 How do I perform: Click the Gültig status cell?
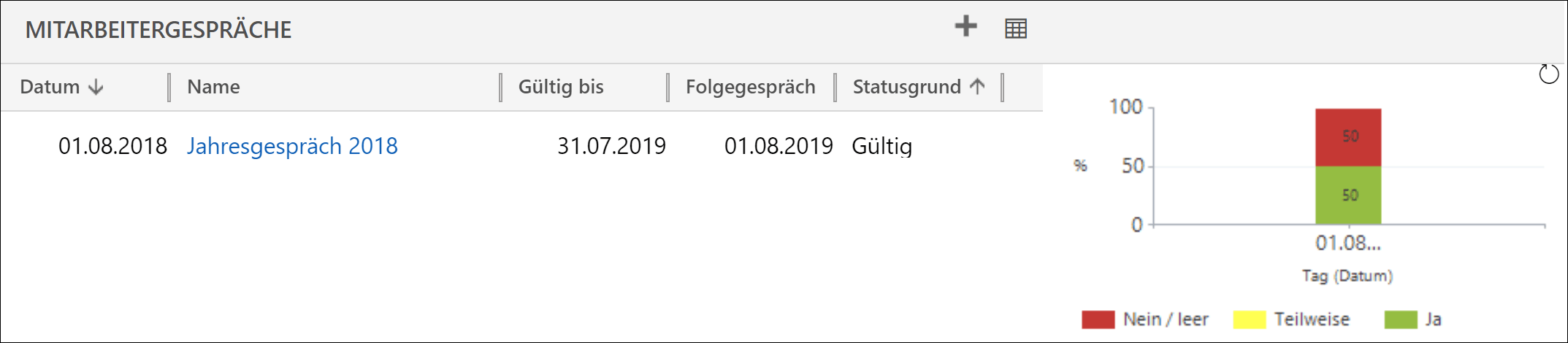coord(881,146)
